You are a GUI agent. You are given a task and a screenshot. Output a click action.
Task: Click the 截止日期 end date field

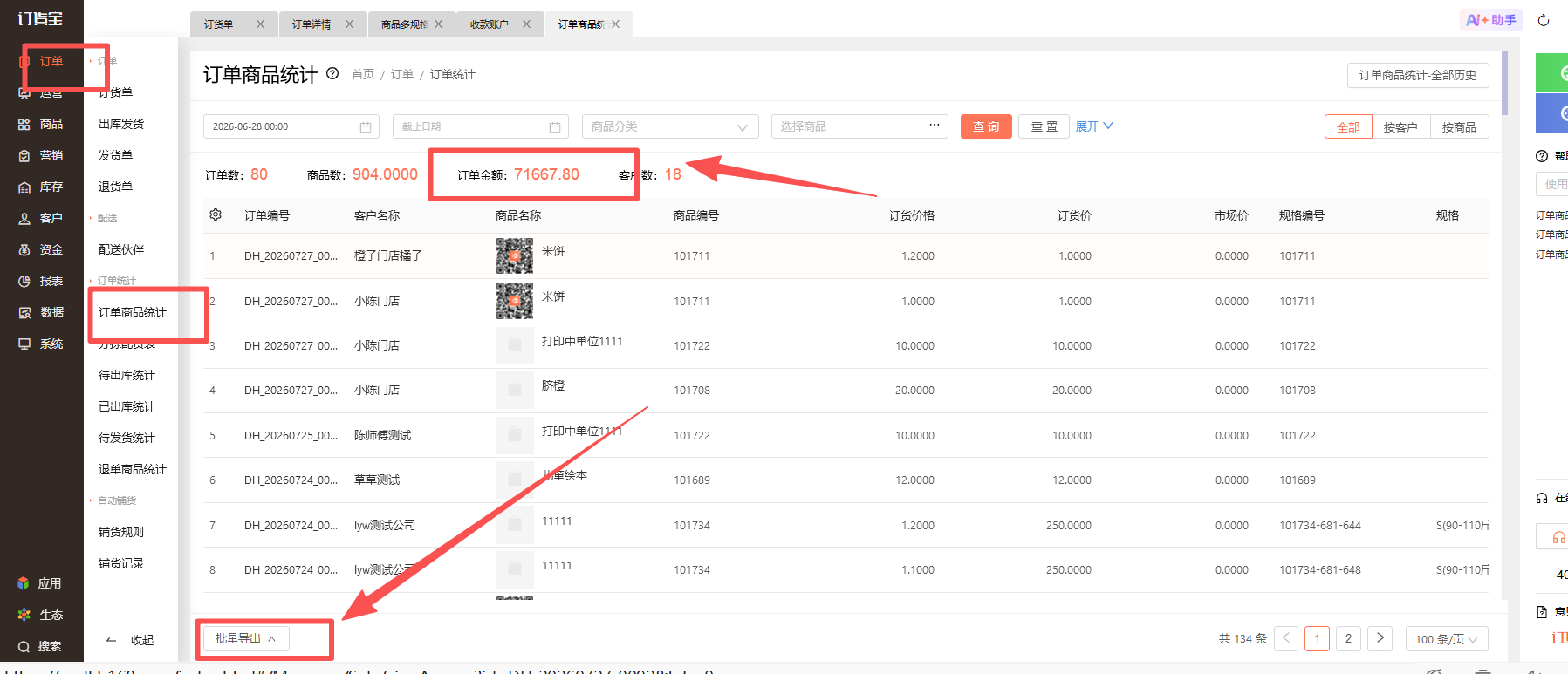point(481,126)
